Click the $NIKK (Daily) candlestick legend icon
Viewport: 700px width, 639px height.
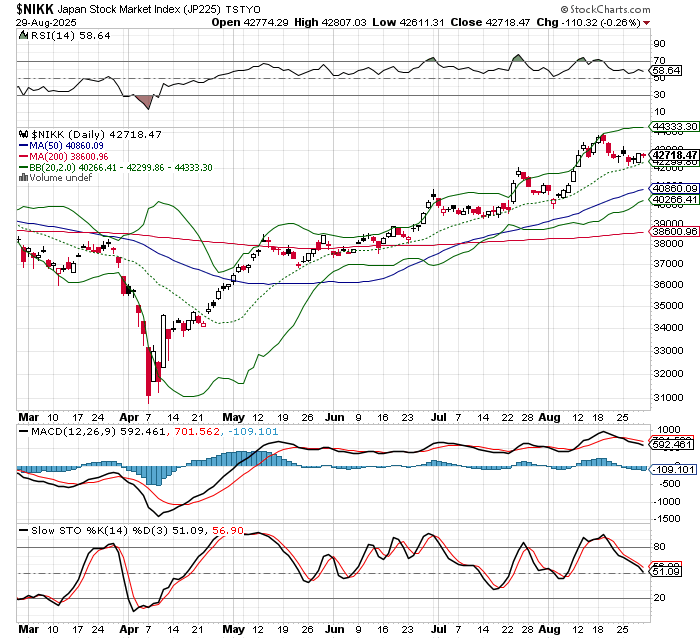point(22,133)
